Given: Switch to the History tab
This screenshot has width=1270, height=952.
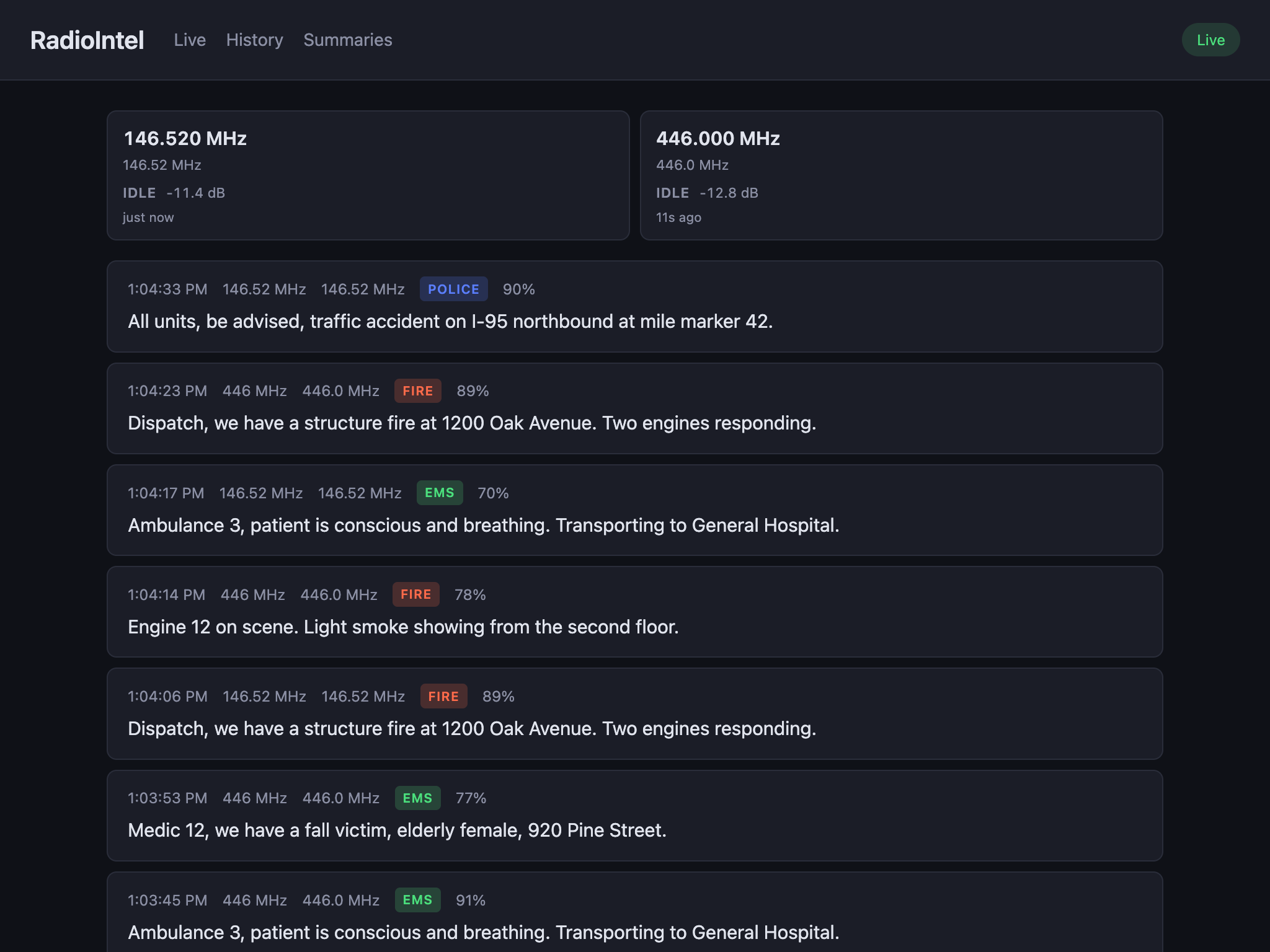Looking at the screenshot, I should (x=254, y=40).
